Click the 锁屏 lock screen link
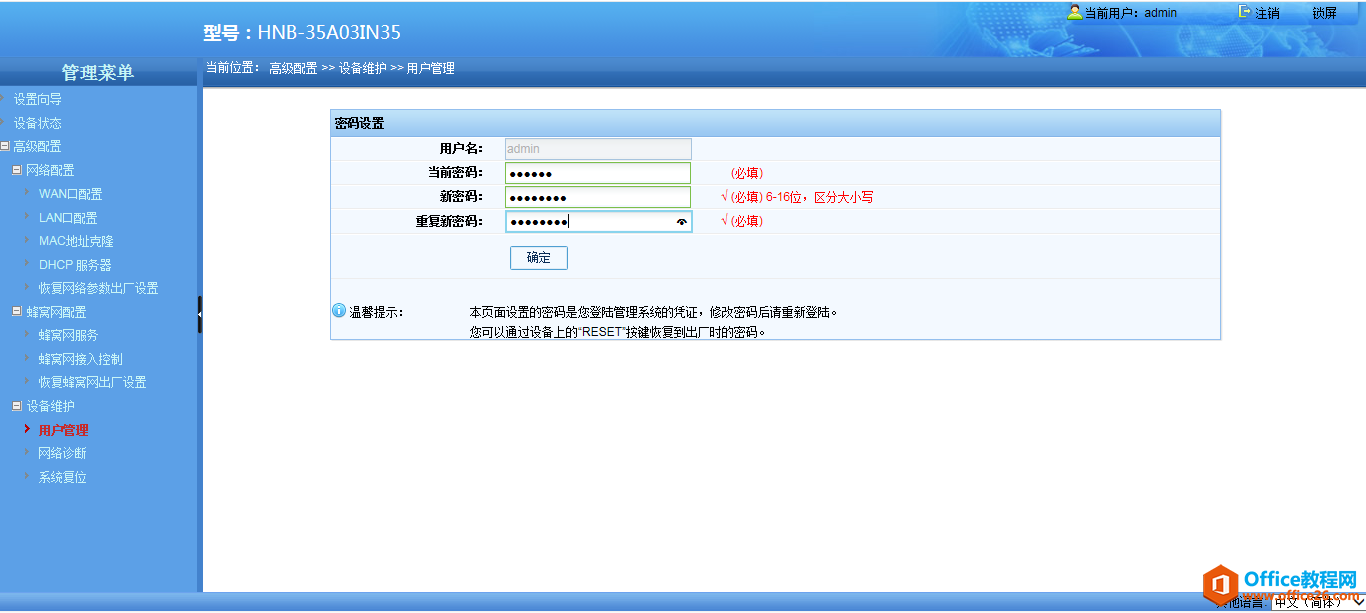 point(1324,13)
